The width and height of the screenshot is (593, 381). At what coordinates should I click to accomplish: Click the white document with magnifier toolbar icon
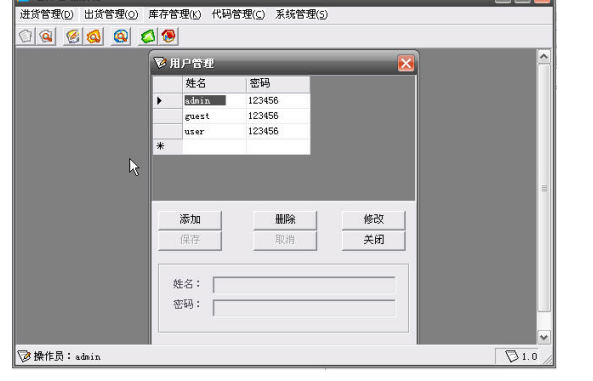coord(46,36)
